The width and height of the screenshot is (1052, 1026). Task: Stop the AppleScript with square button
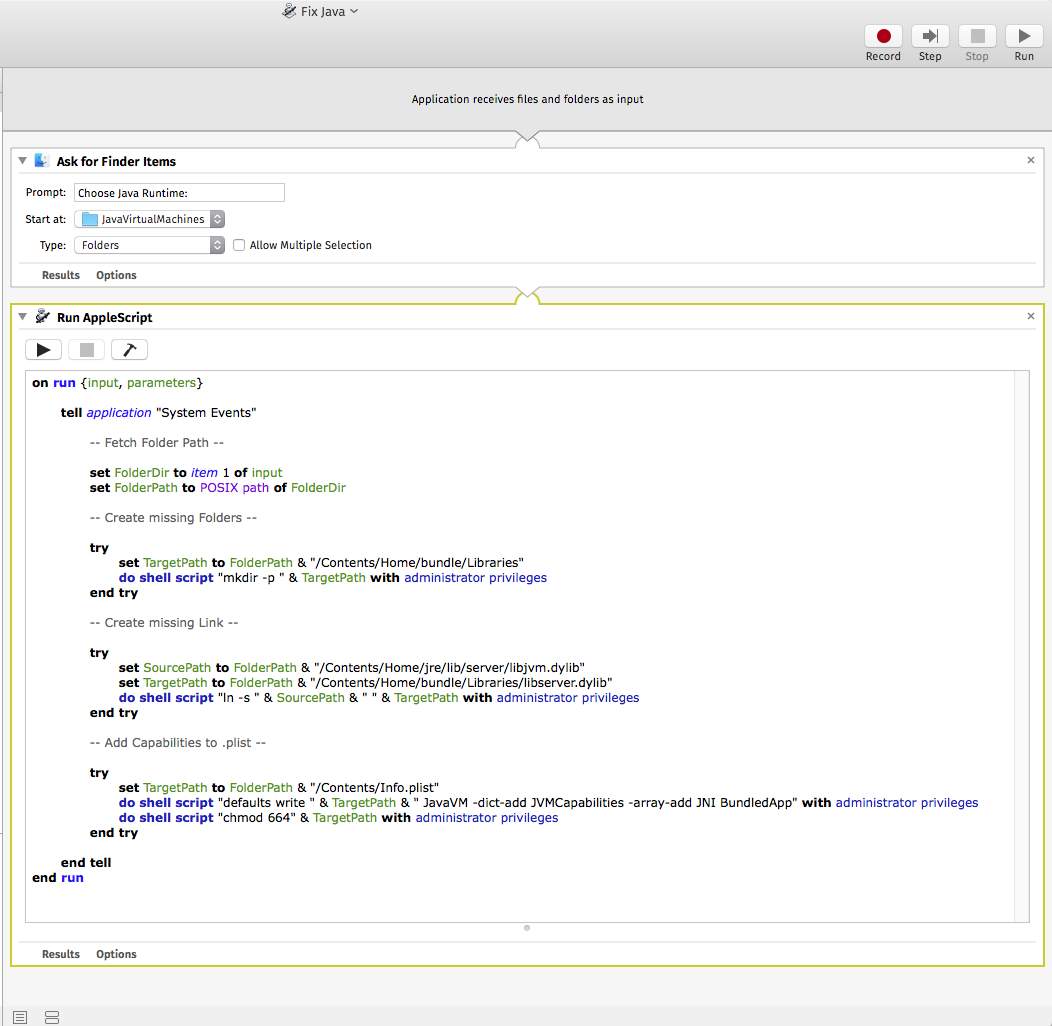pos(86,350)
